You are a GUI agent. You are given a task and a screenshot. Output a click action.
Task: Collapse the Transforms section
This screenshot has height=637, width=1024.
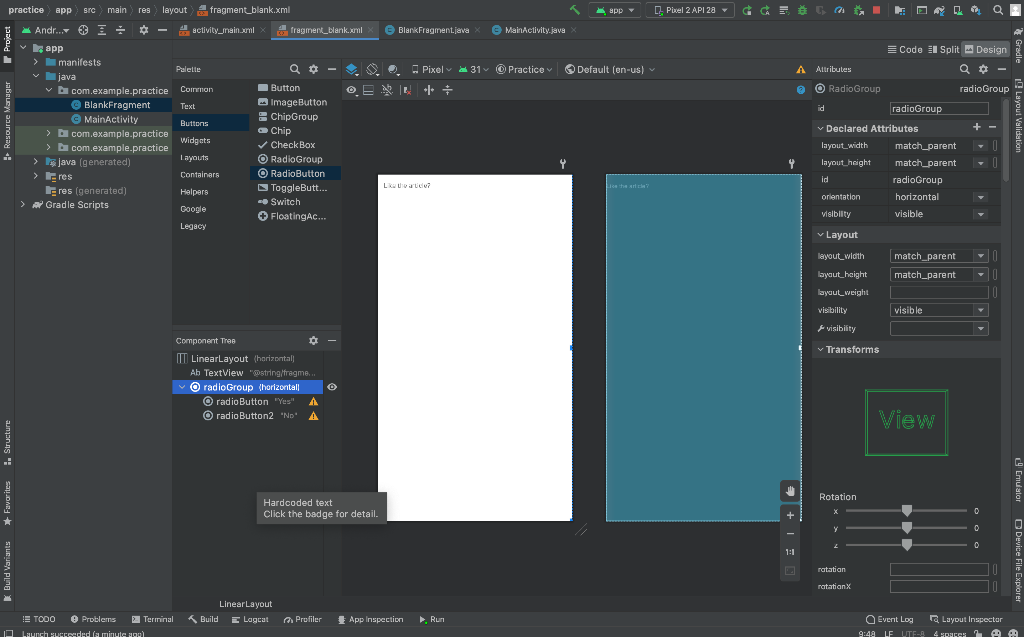pyautogui.click(x=820, y=350)
